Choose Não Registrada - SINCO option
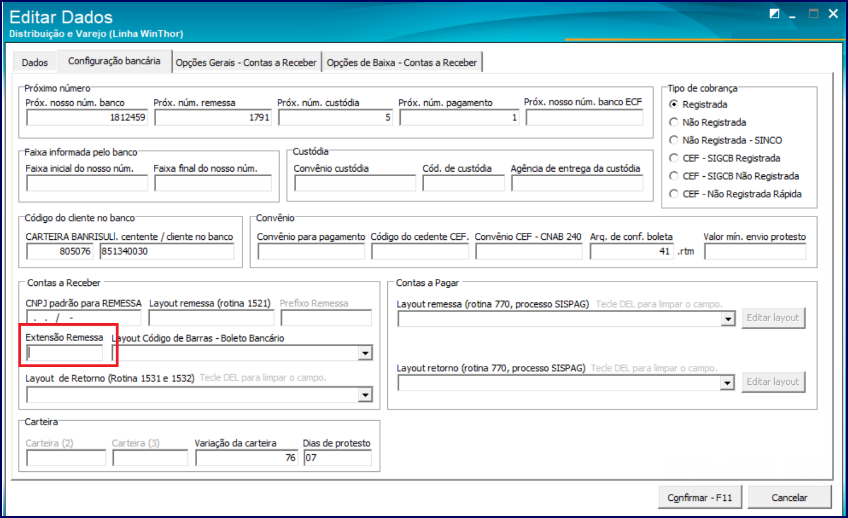848x518 pixels. pos(673,140)
